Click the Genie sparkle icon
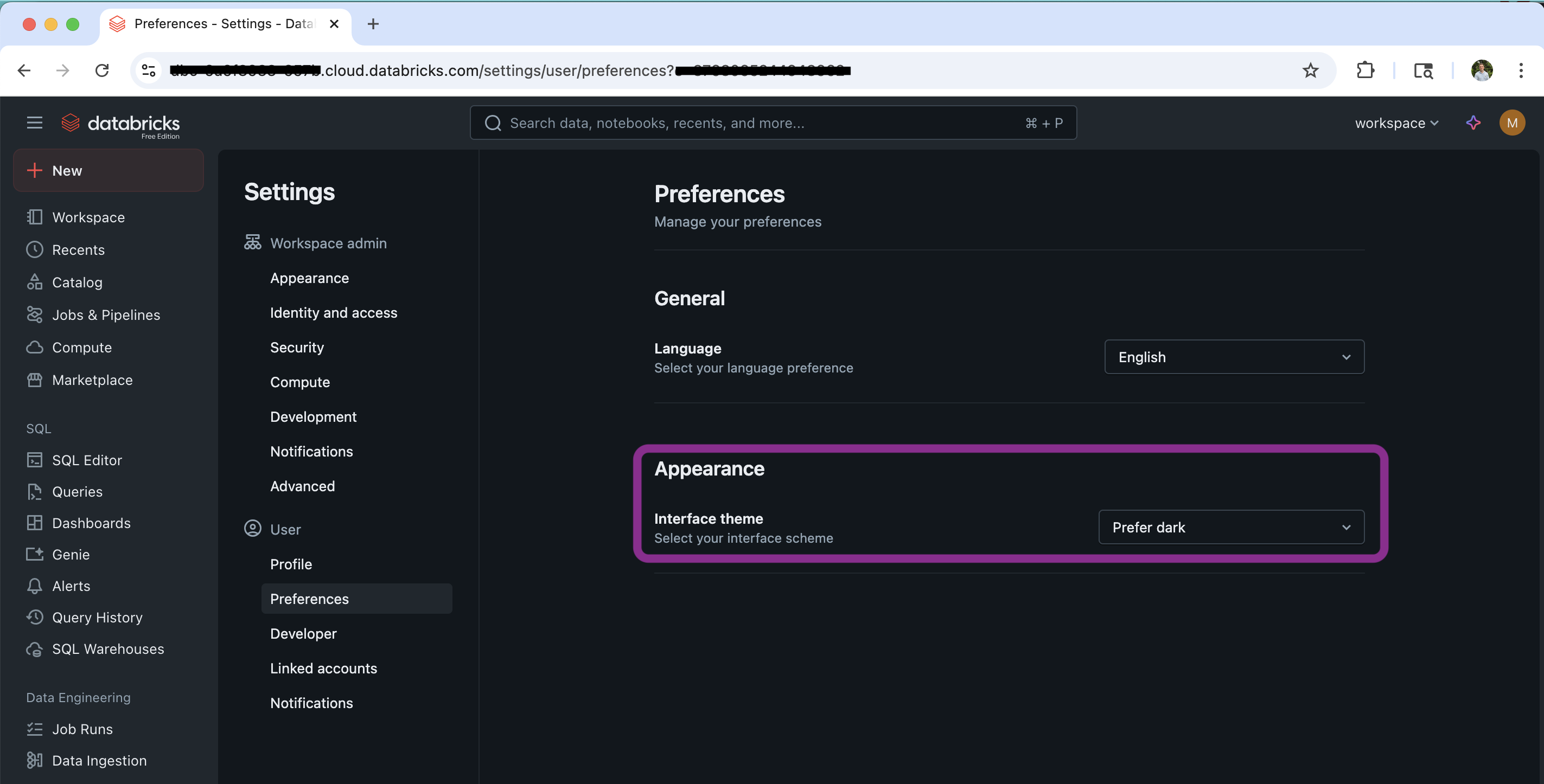This screenshot has height=784, width=1544. 35,555
